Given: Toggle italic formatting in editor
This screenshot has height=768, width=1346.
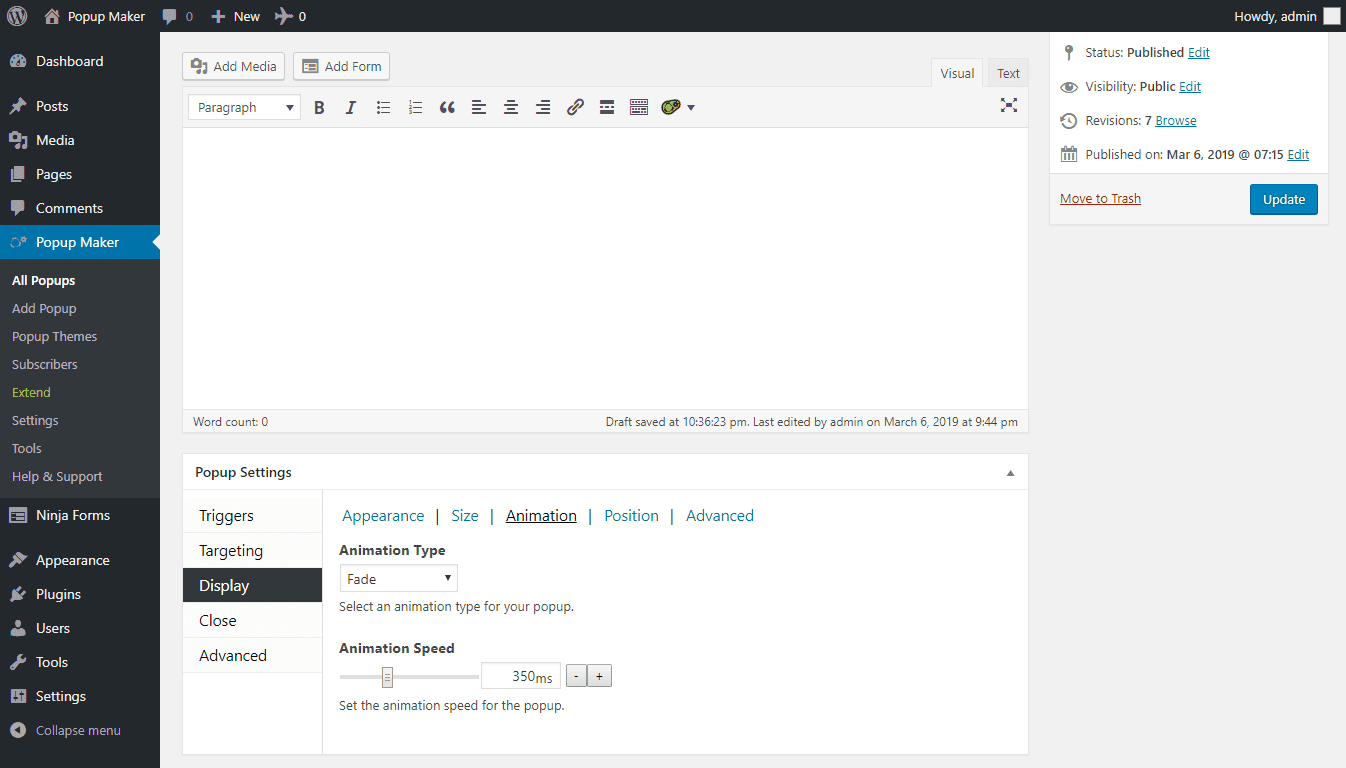Looking at the screenshot, I should (x=351, y=107).
